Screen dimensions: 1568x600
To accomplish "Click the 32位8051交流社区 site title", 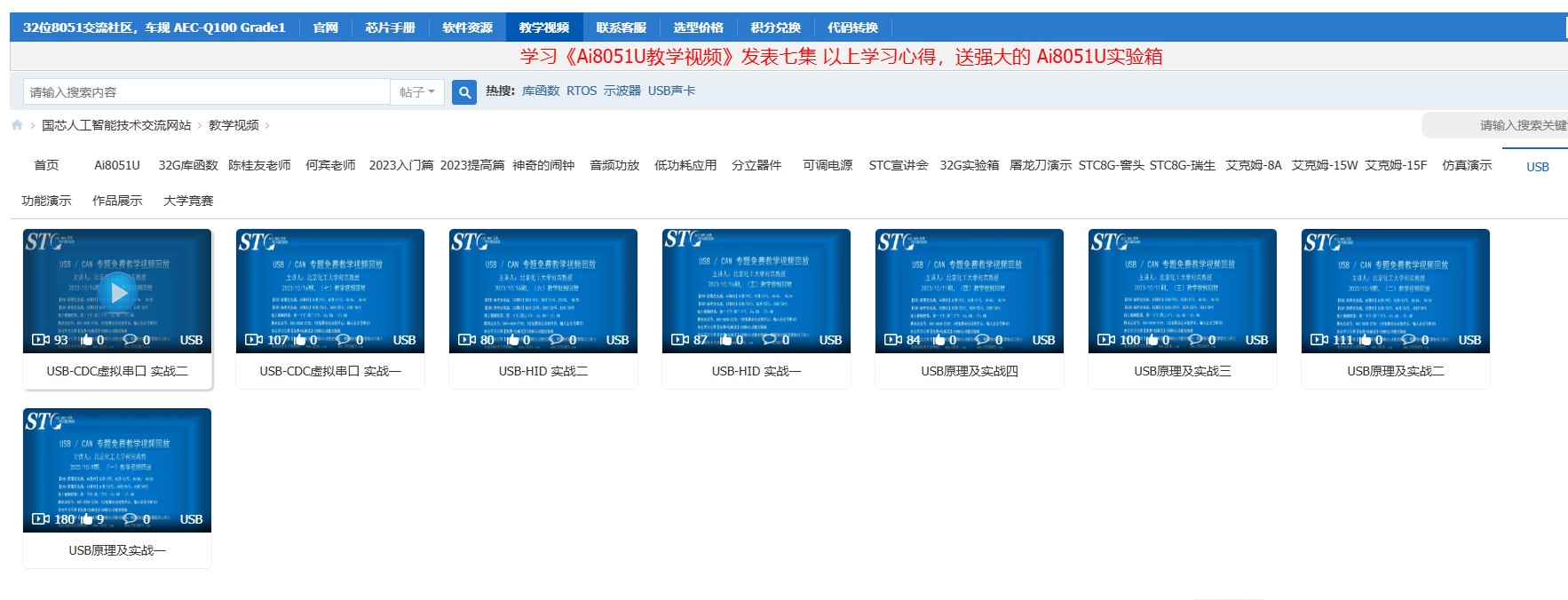I will click(154, 28).
